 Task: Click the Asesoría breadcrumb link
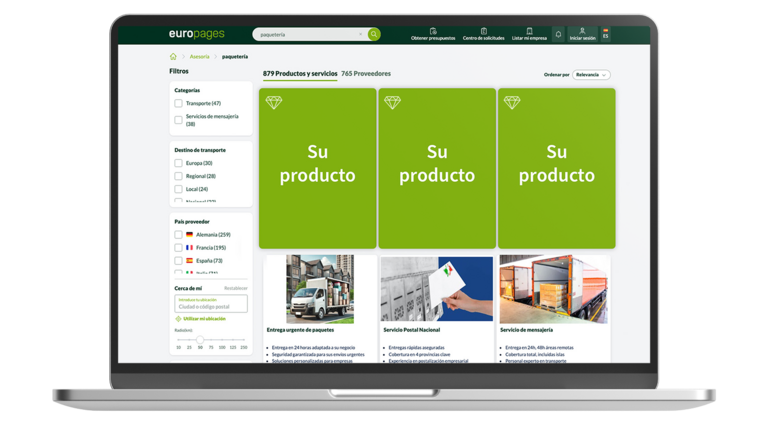[x=199, y=57]
